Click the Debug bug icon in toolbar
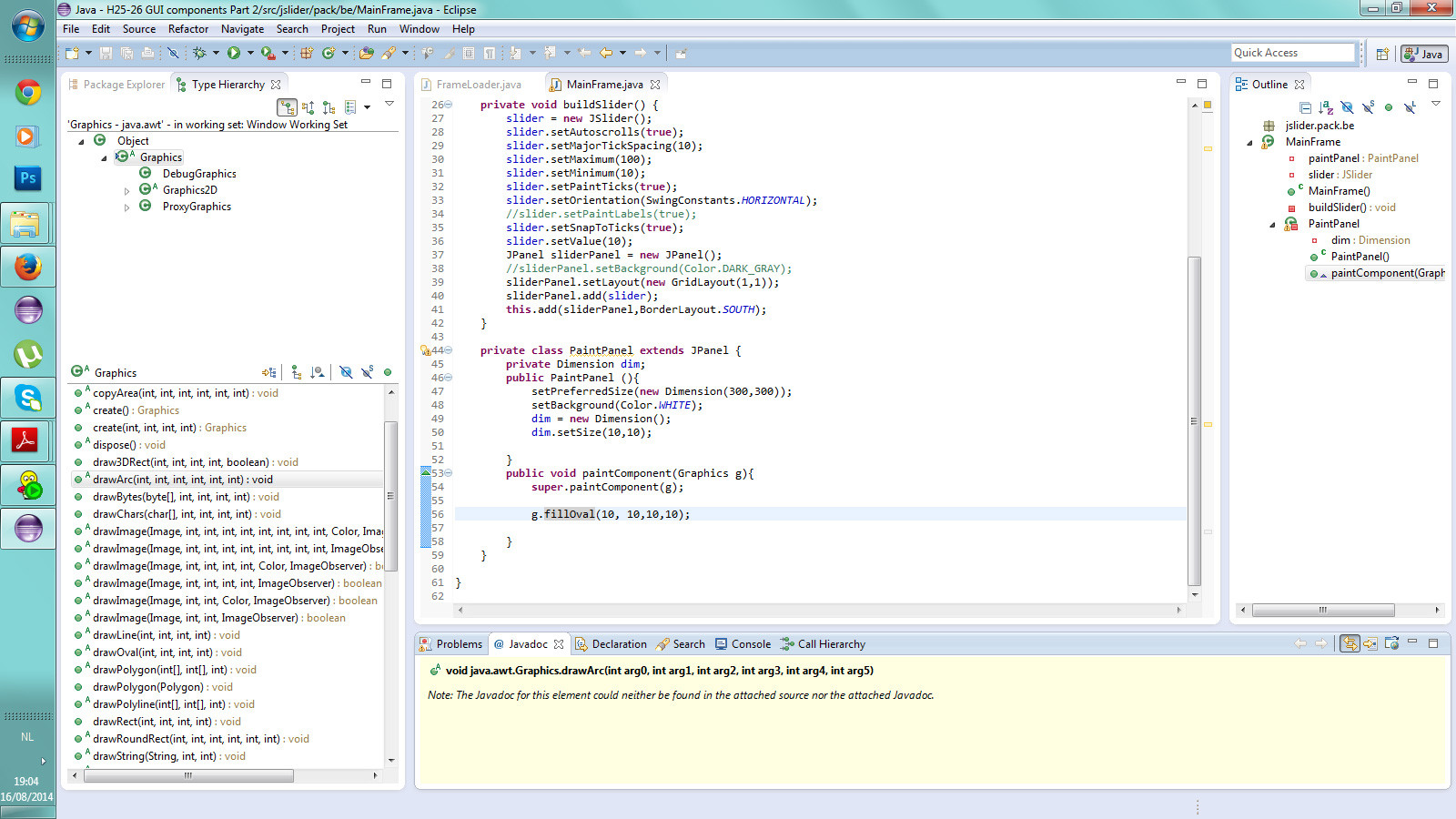Image resolution: width=1456 pixels, height=819 pixels. [199, 53]
